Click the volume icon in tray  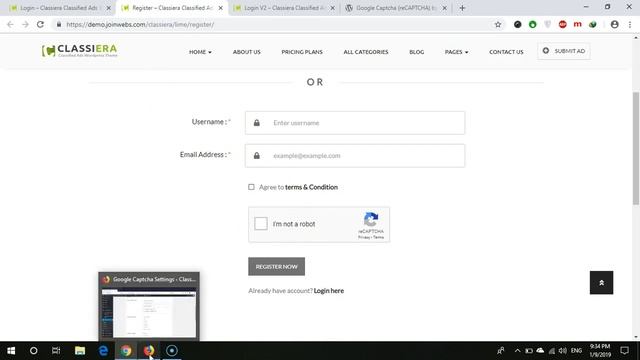(563, 351)
